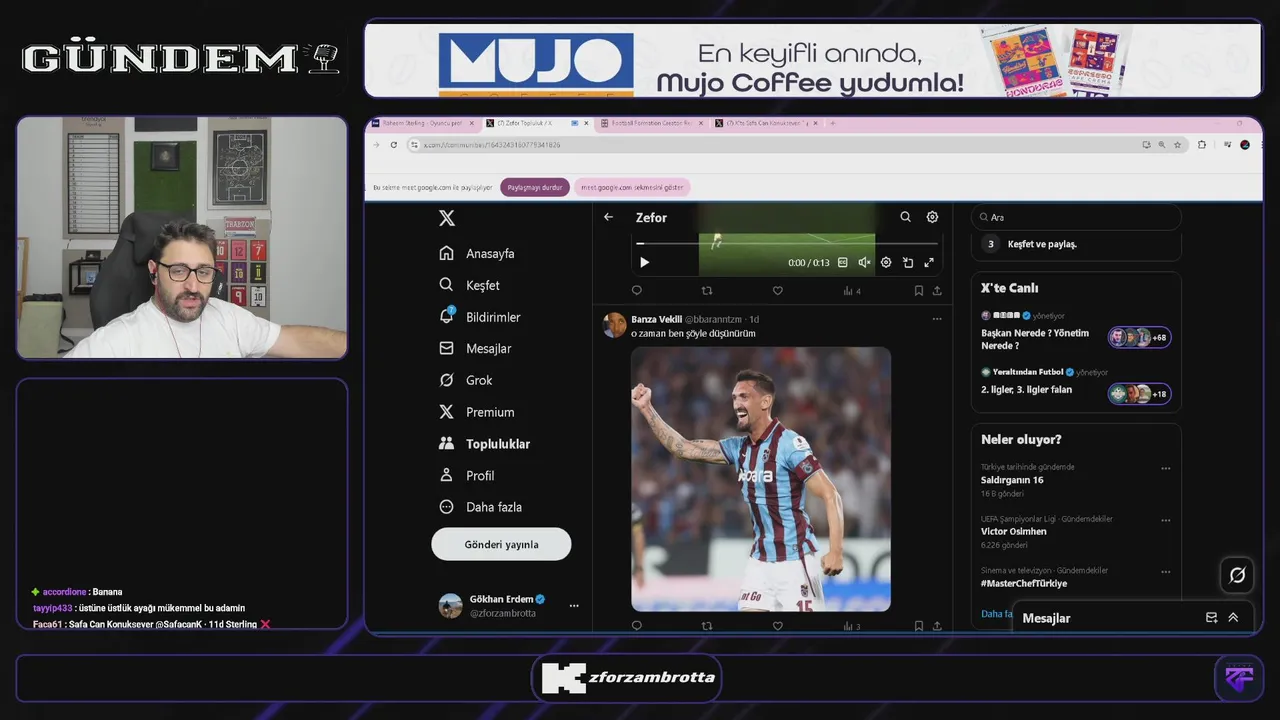Viewport: 1280px width, 720px height.
Task: Go back using Zefor header arrow
Action: [x=608, y=217]
